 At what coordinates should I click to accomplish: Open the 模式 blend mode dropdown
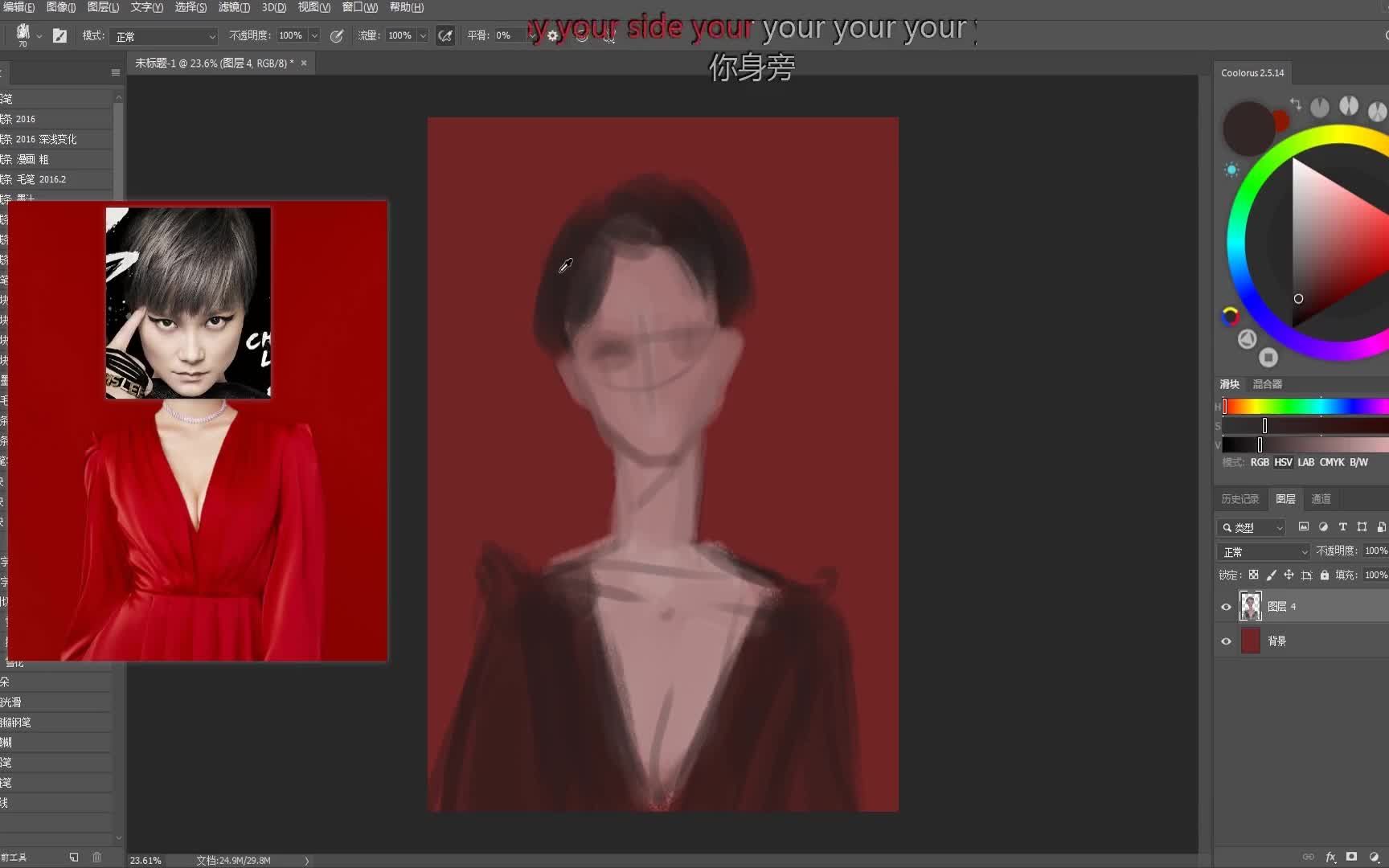click(x=166, y=36)
